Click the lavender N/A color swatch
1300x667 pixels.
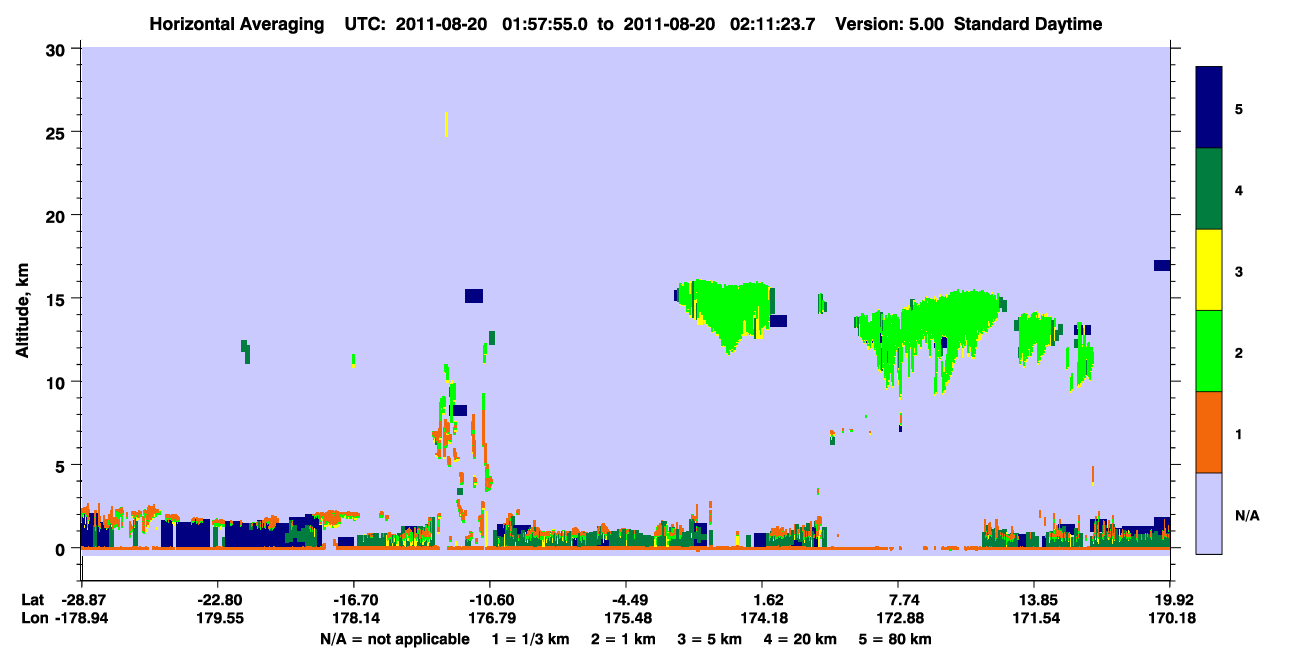tap(1209, 513)
